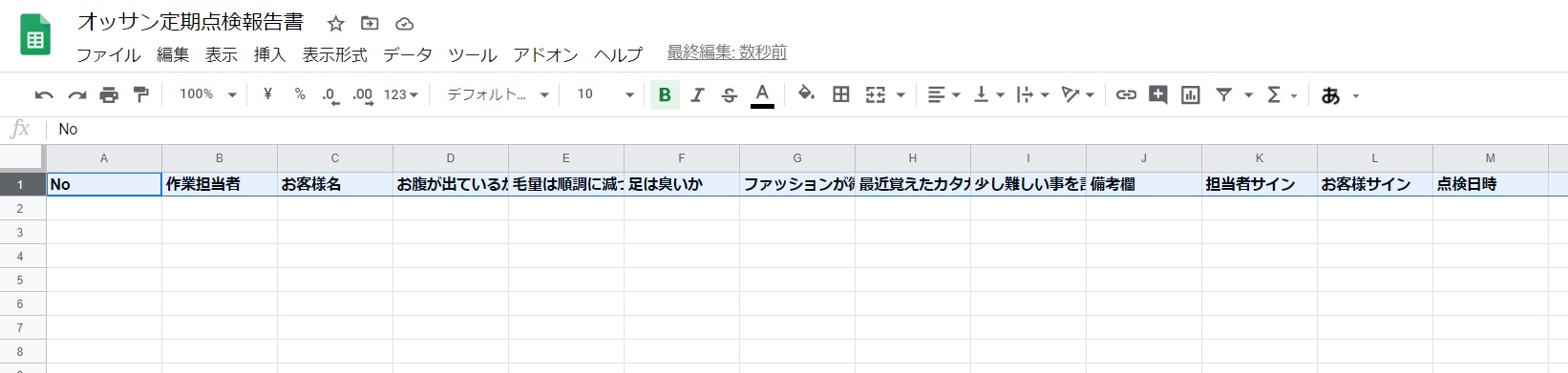1568x373 pixels.
Task: Open the horizontal align dropdown
Action: pyautogui.click(x=943, y=94)
